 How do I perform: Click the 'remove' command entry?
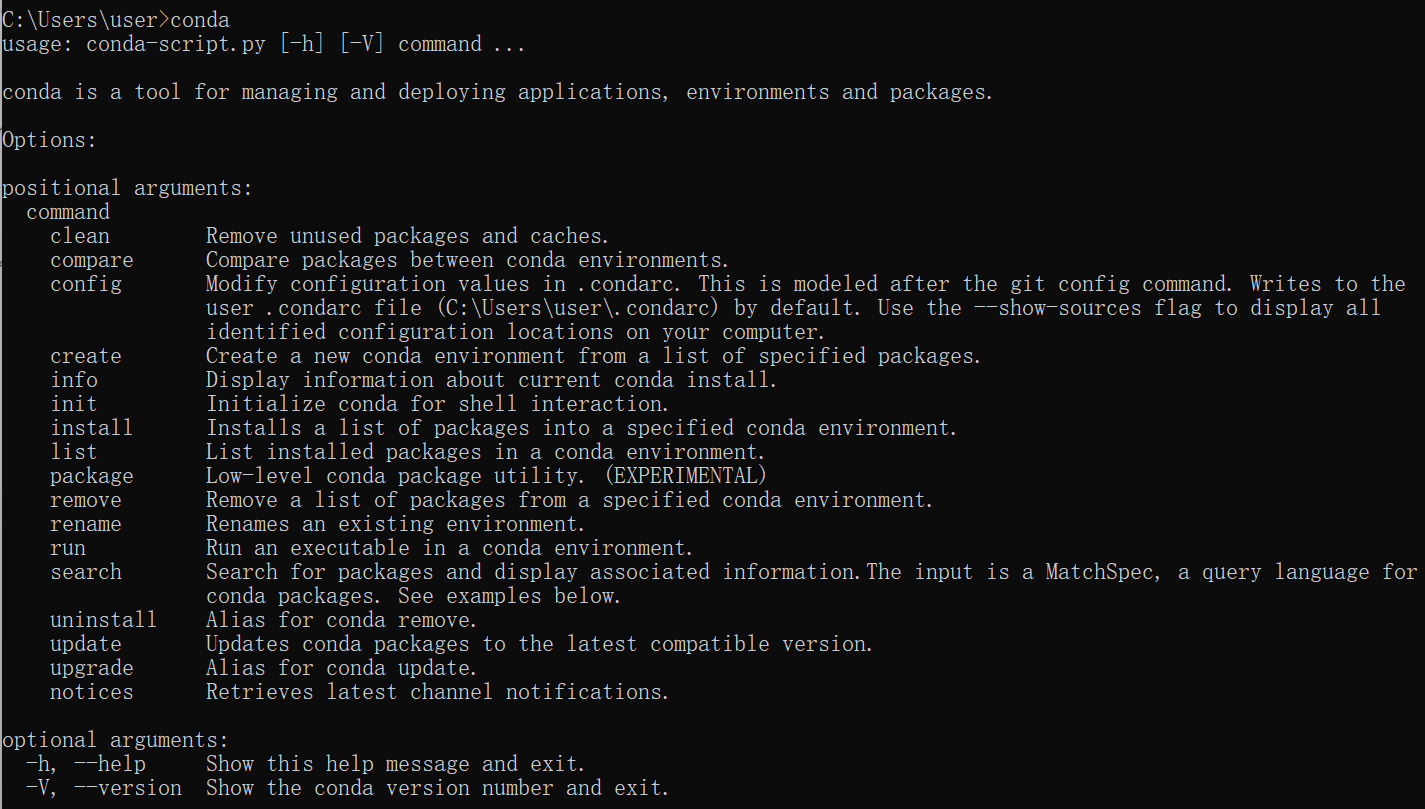86,500
